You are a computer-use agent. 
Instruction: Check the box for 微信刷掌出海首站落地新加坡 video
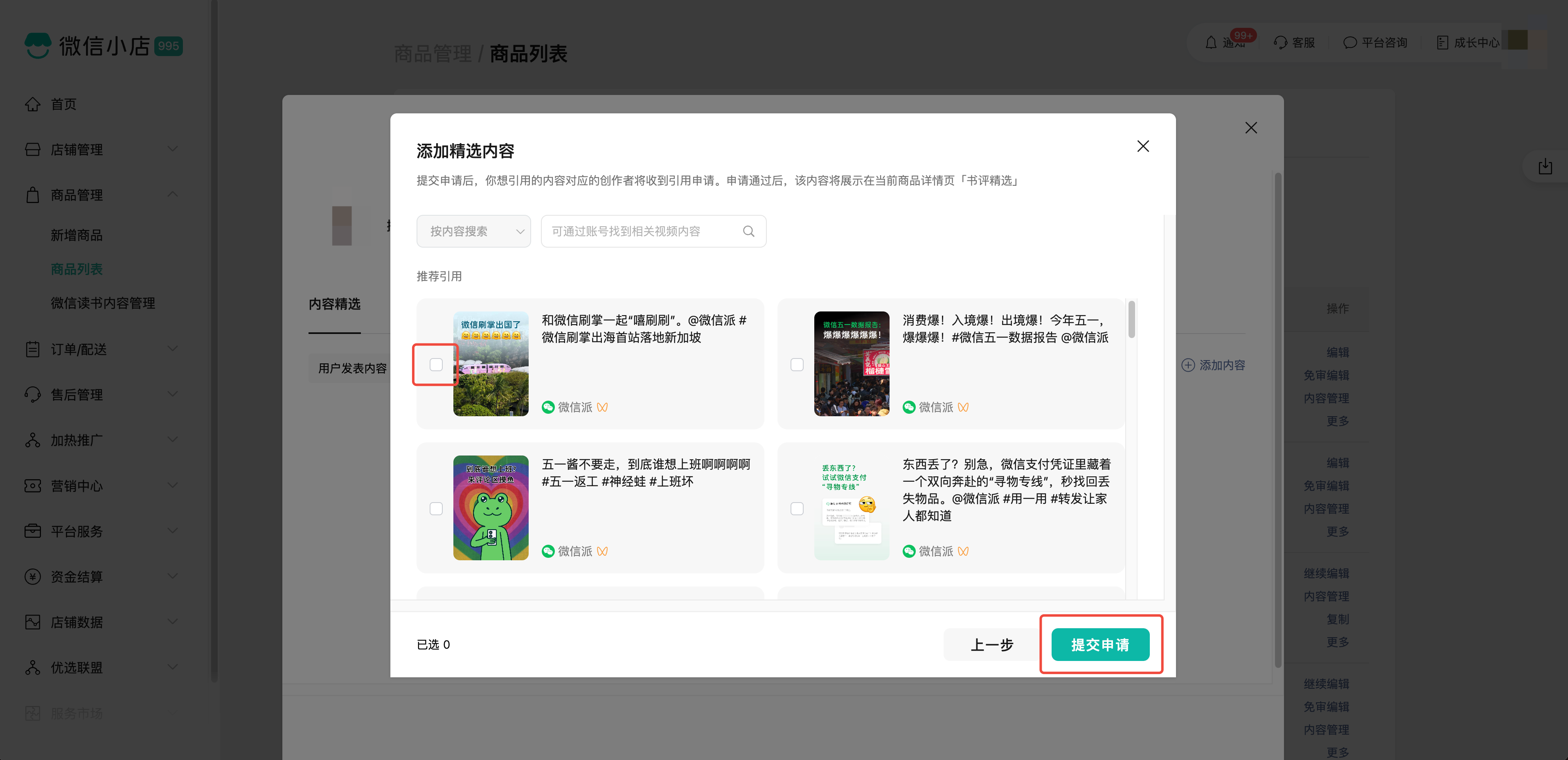[437, 364]
